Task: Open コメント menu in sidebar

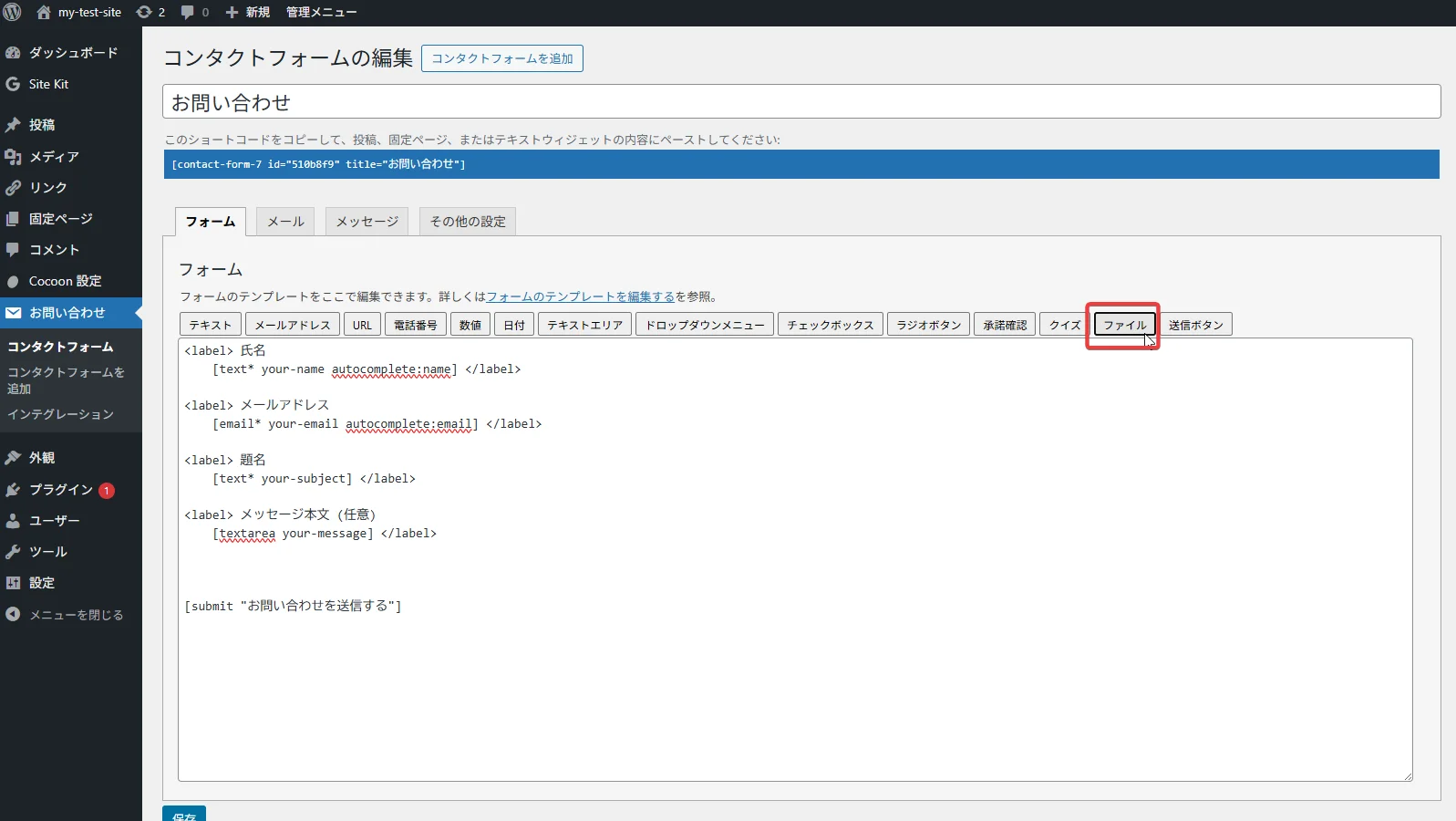Action: point(71,250)
